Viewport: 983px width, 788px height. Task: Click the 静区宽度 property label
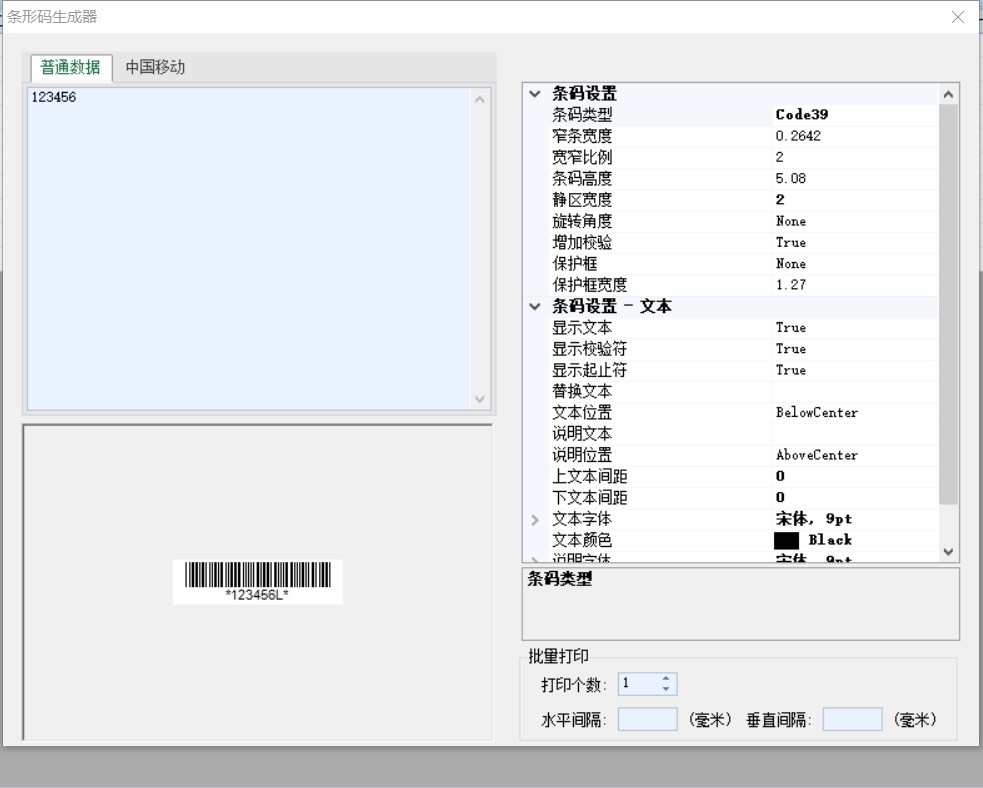point(582,200)
